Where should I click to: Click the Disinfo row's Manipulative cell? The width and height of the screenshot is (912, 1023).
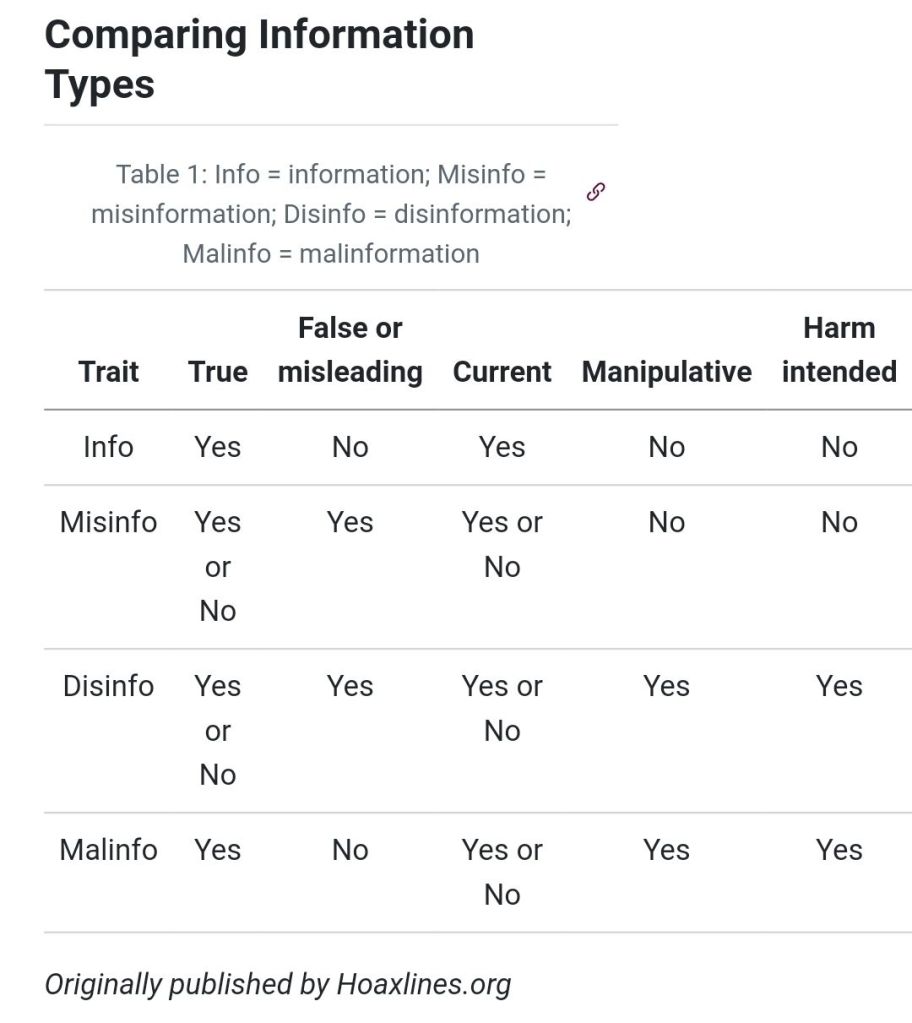click(666, 686)
